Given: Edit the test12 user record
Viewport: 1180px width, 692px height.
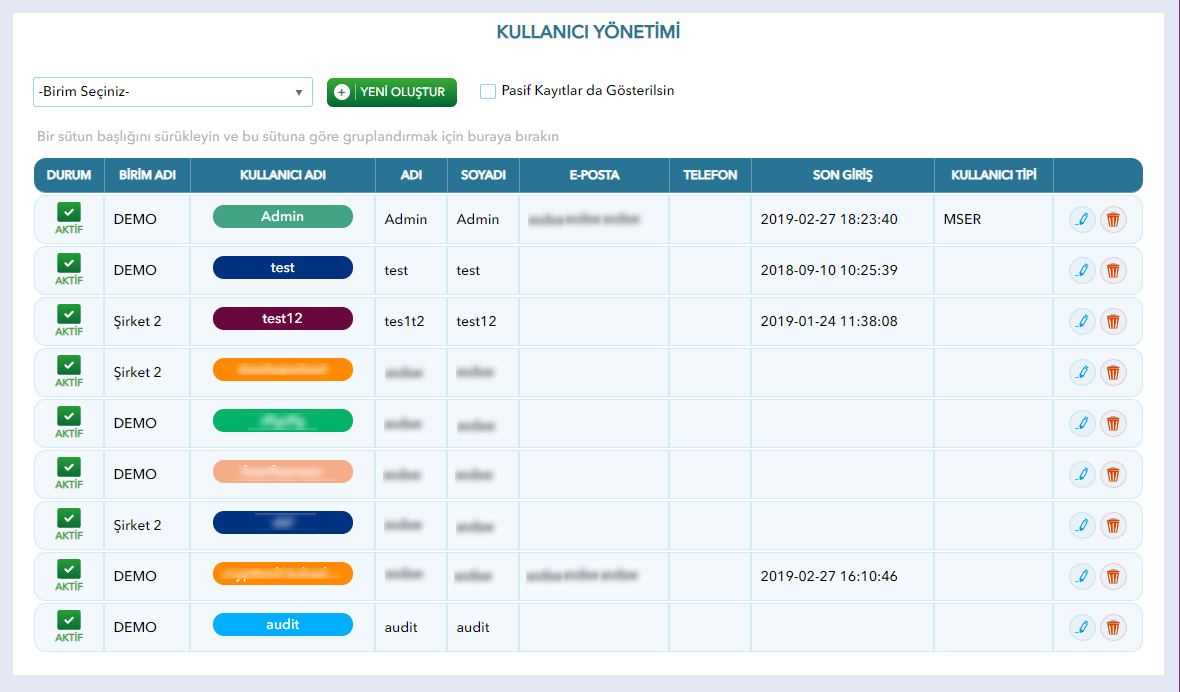Looking at the screenshot, I should click(x=1082, y=322).
